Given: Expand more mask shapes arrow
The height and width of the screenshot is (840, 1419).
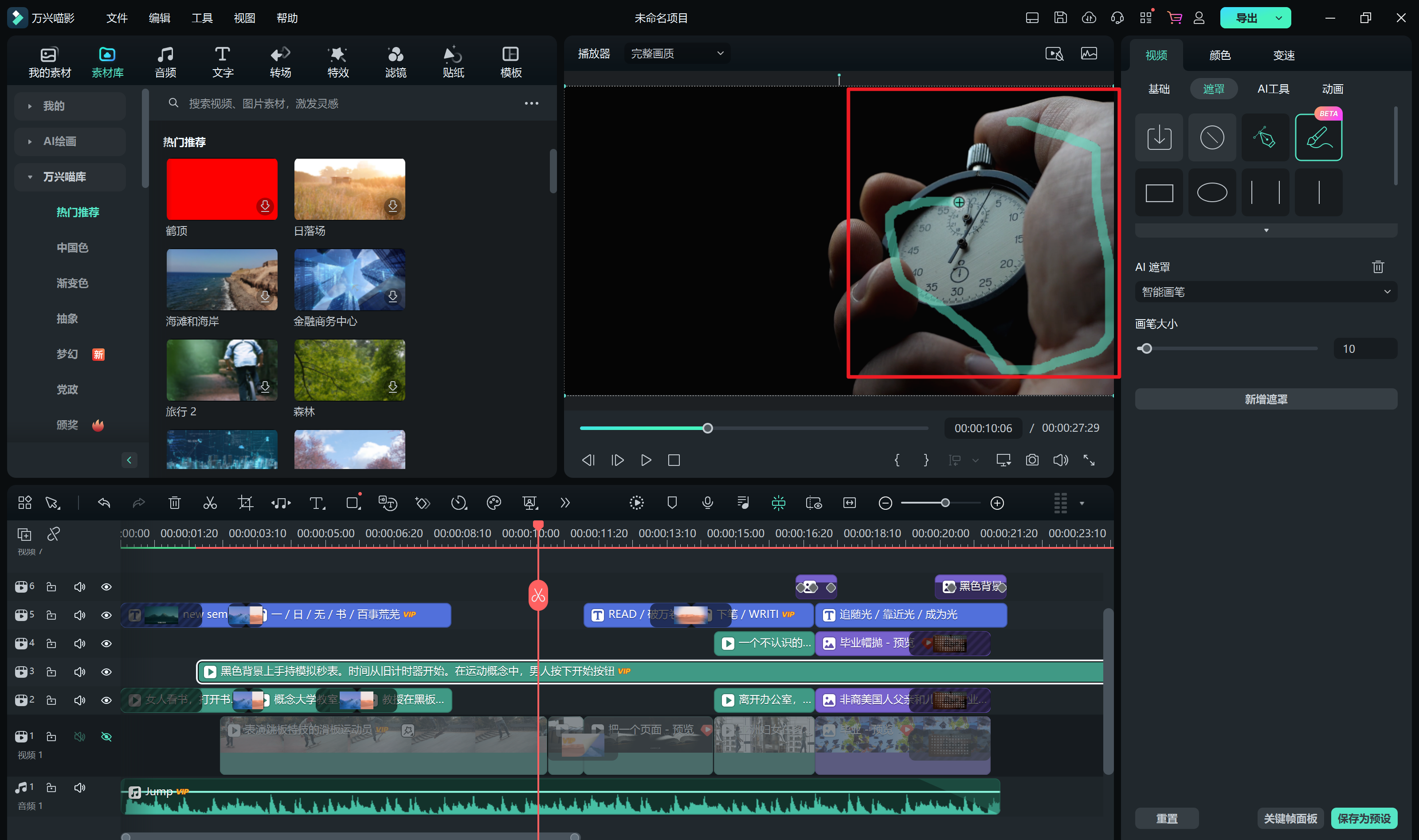Looking at the screenshot, I should click(1266, 231).
